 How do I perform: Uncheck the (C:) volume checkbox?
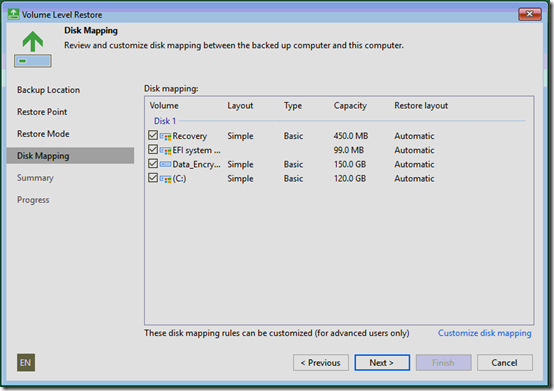(x=153, y=177)
